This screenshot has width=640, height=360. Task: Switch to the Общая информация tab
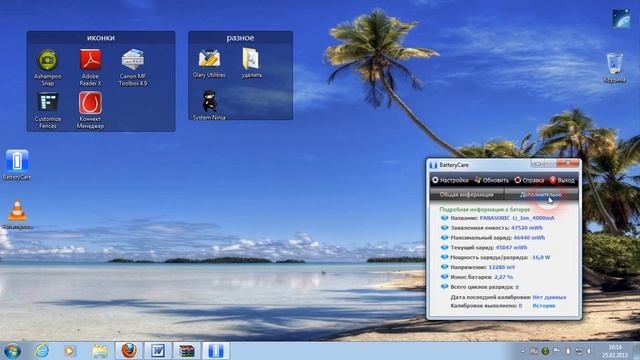tap(467, 195)
